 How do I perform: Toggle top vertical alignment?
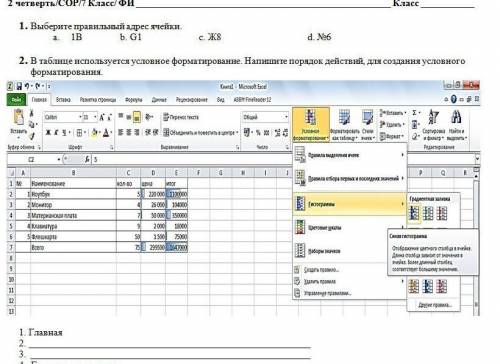(x=121, y=116)
